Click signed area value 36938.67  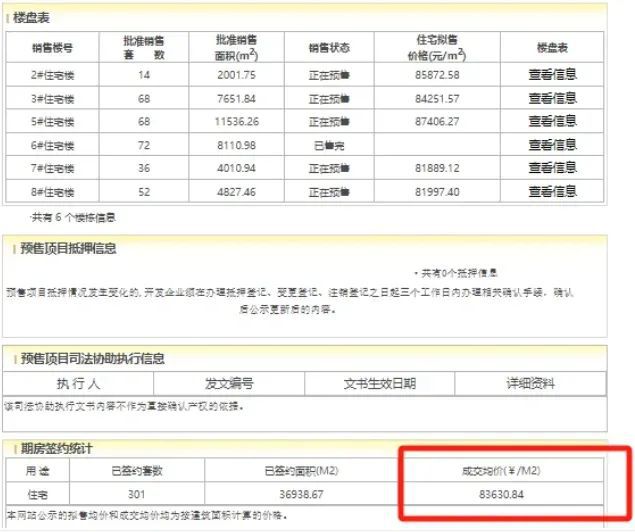pyautogui.click(x=301, y=494)
